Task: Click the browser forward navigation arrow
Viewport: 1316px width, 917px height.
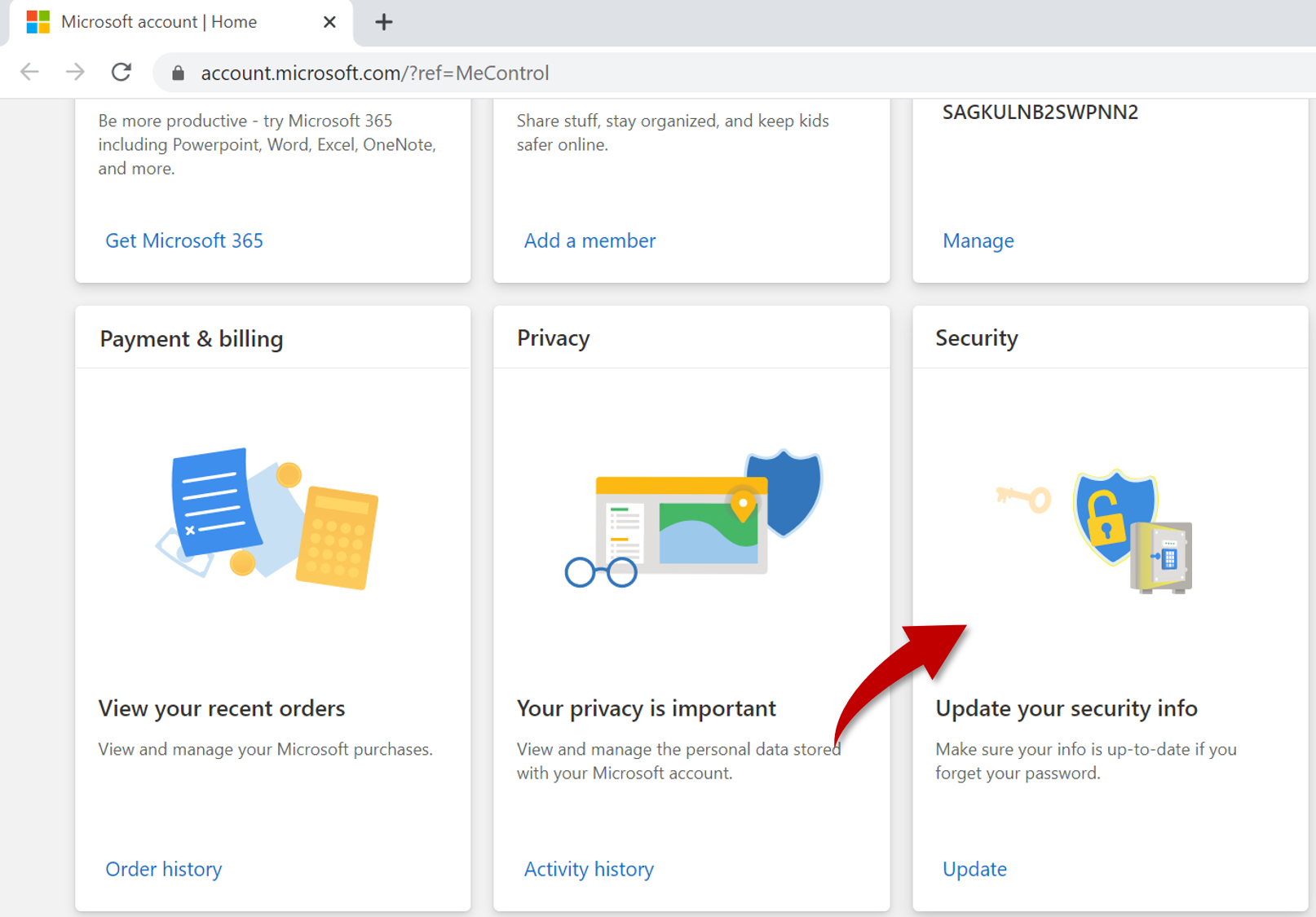Action: tap(75, 72)
